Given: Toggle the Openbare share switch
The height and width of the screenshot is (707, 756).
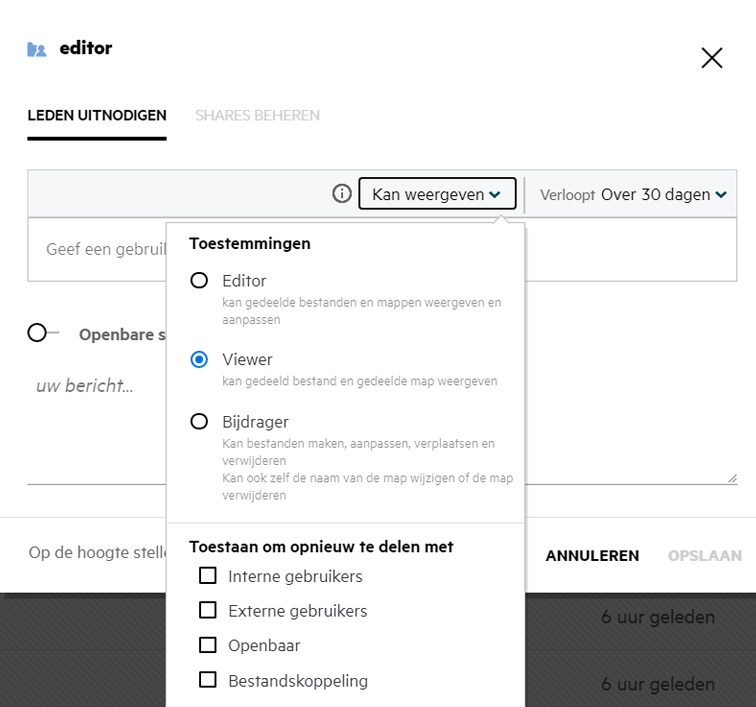Looking at the screenshot, I should pos(43,333).
